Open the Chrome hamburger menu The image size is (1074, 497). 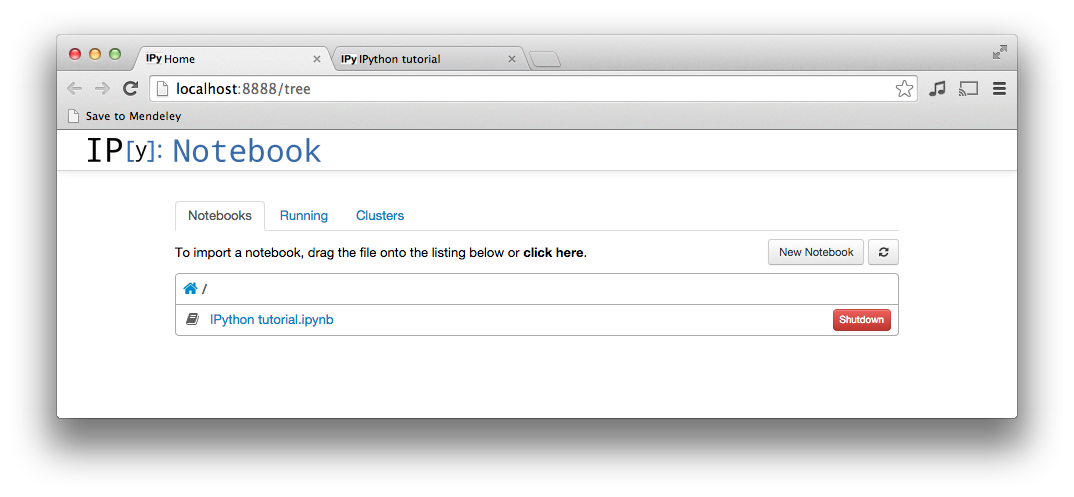(x=999, y=89)
